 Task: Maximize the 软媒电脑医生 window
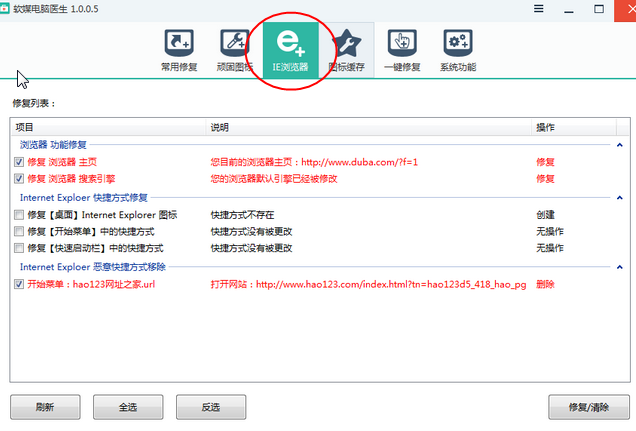[599, 9]
